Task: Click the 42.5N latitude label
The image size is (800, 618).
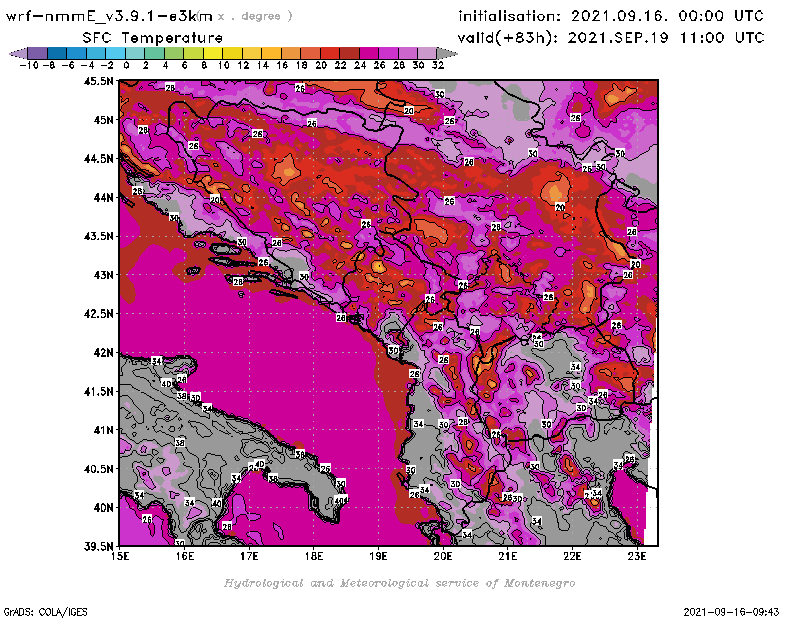Action: (x=98, y=314)
